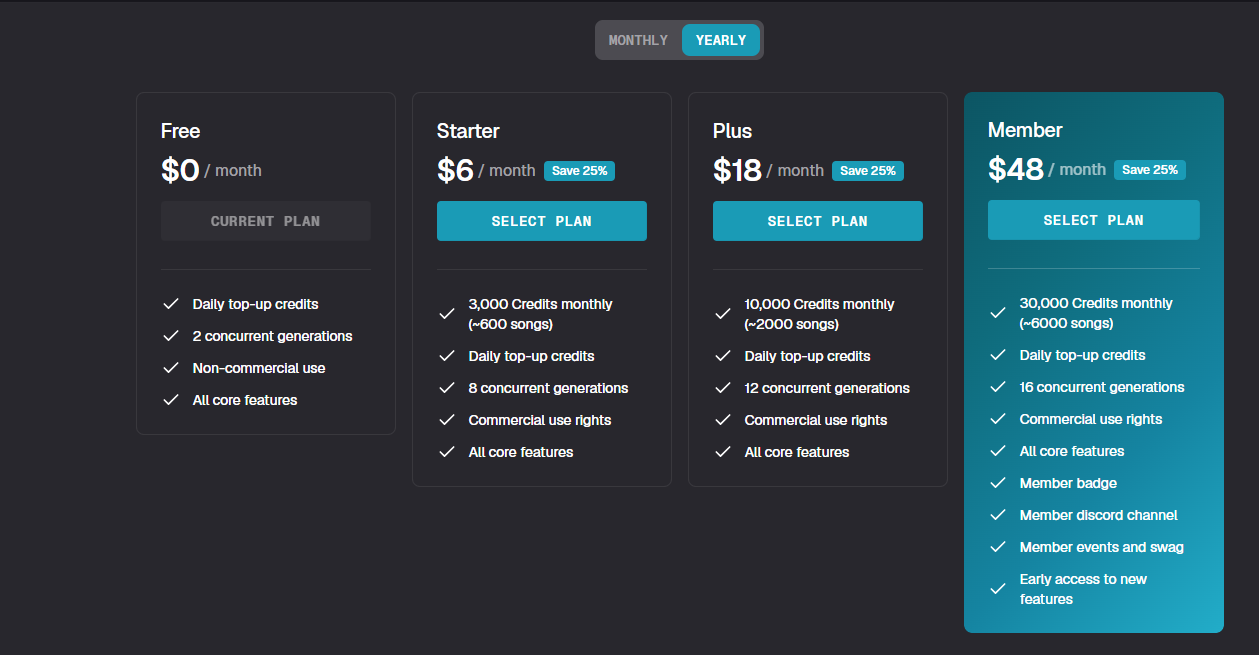Click the Save 25% badge on Starter

(x=579, y=171)
